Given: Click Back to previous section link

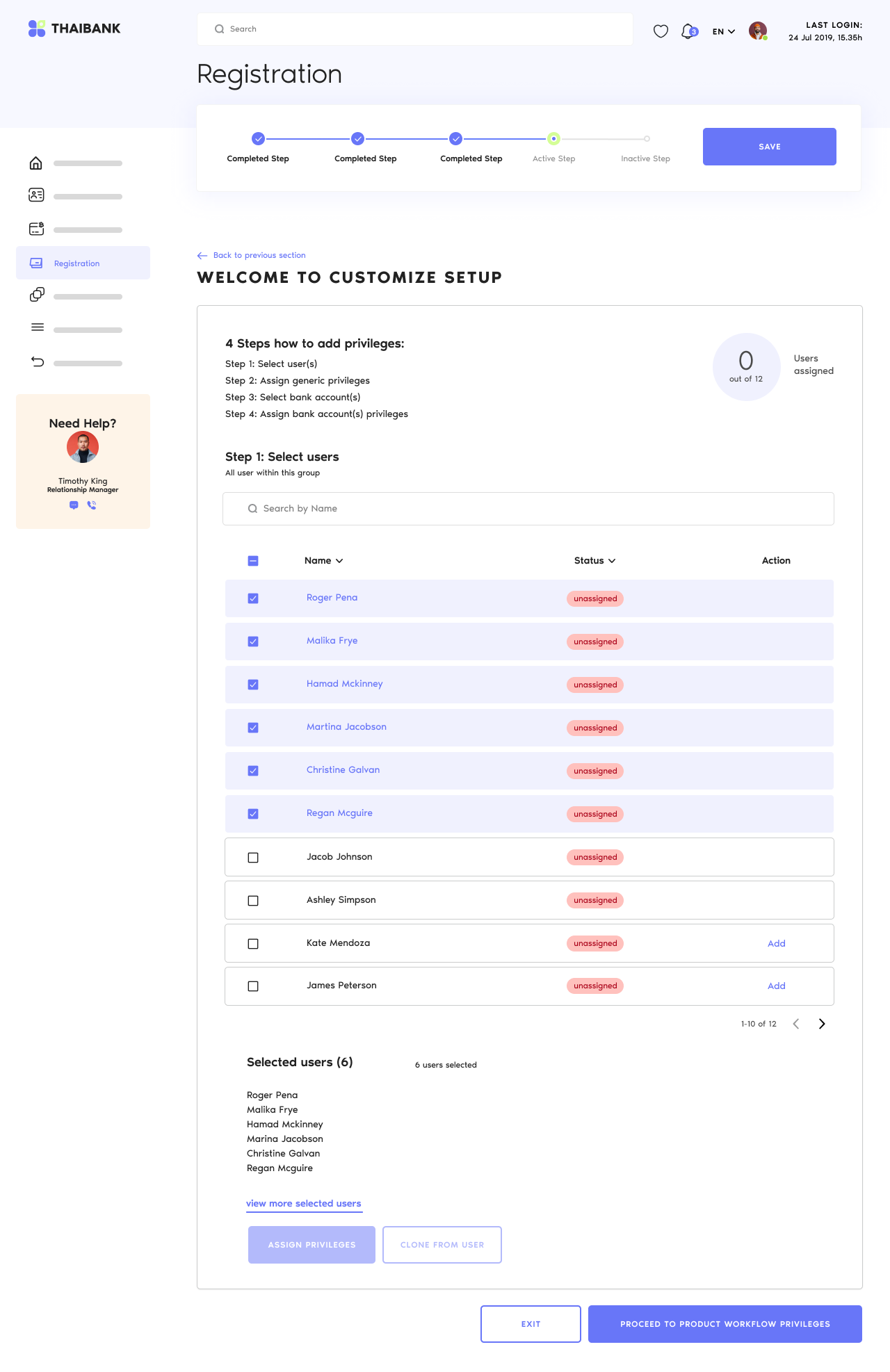Looking at the screenshot, I should pyautogui.click(x=252, y=255).
